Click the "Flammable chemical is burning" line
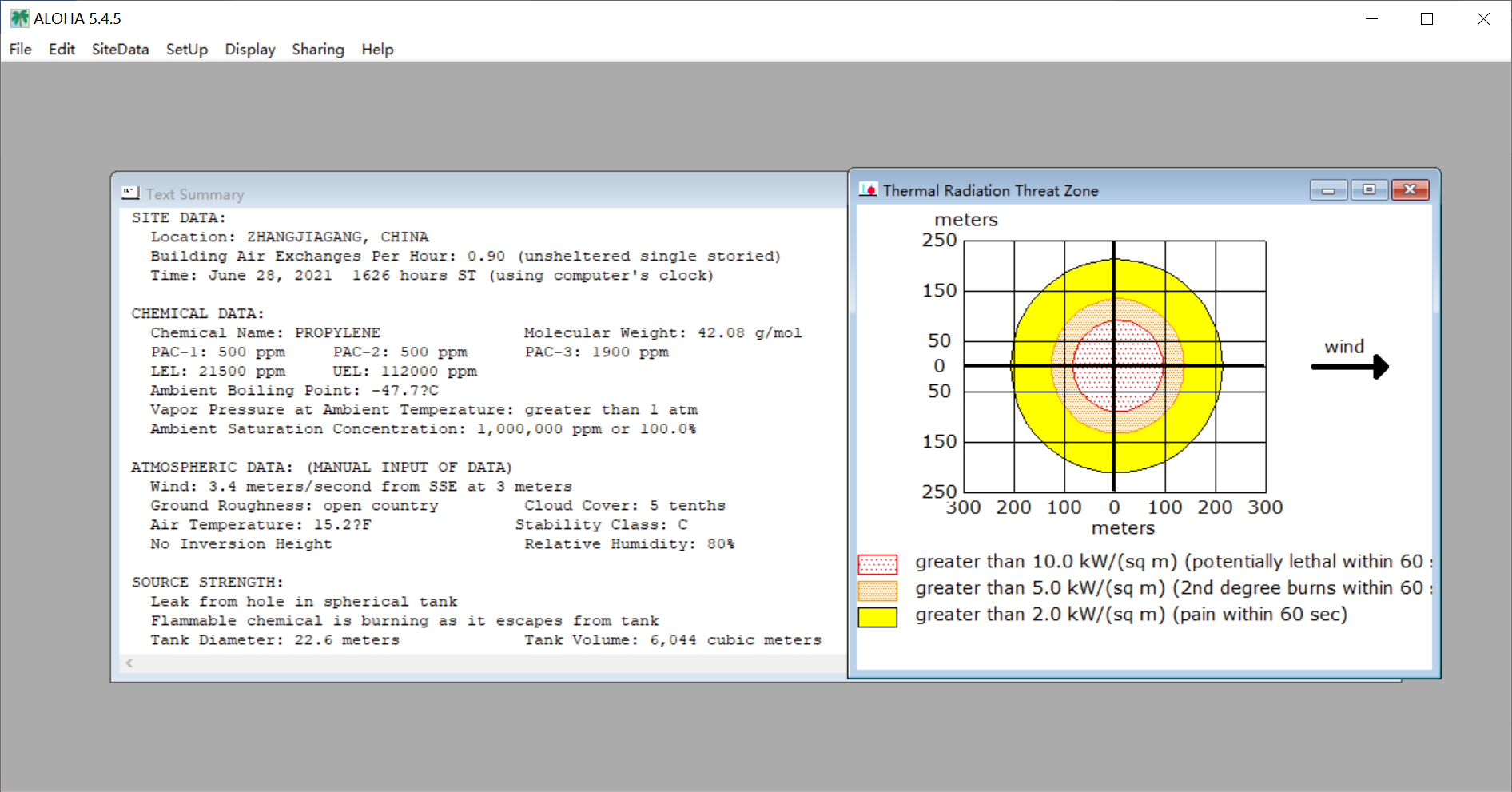 click(404, 620)
